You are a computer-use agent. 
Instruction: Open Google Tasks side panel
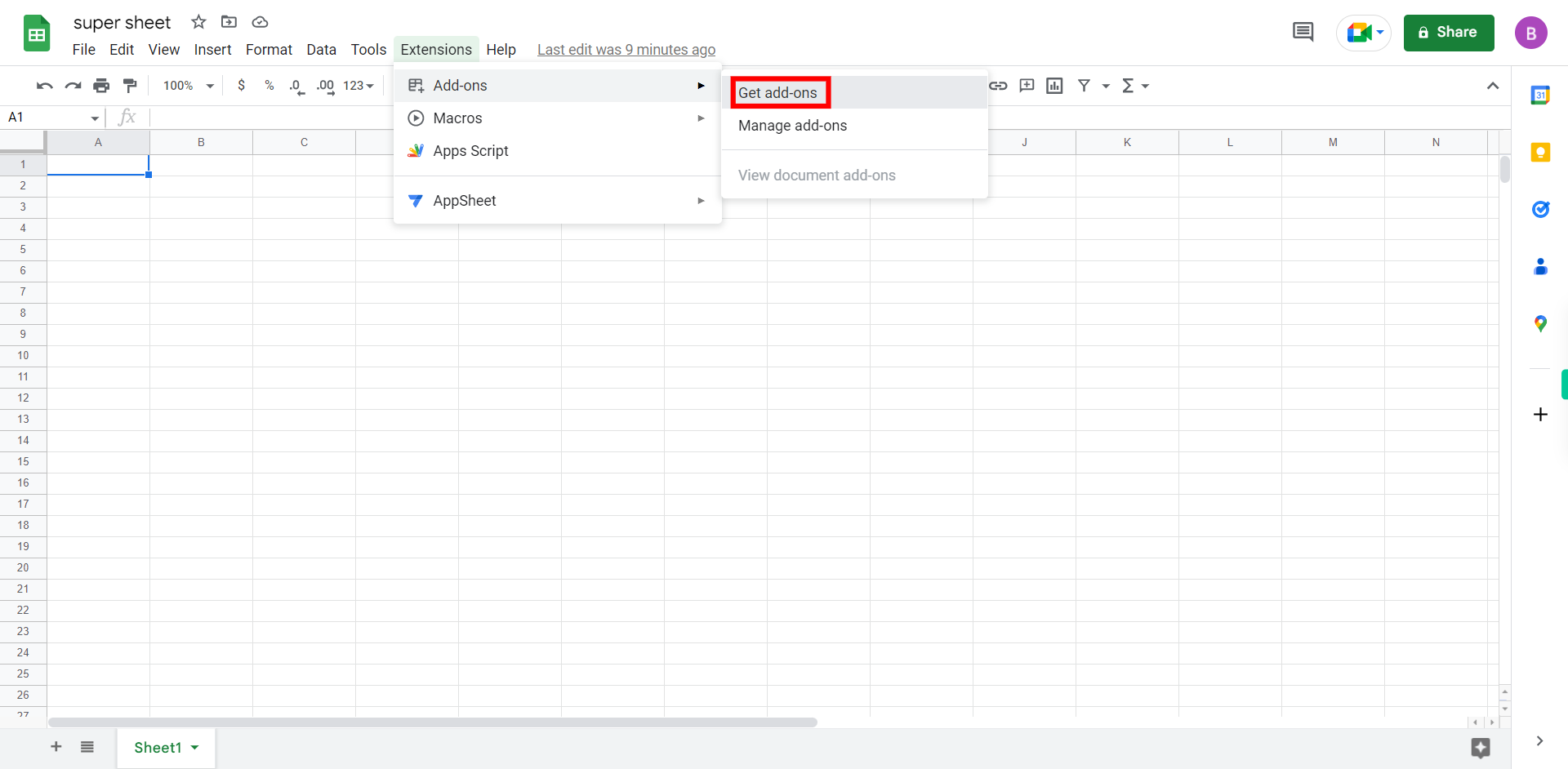(1540, 210)
